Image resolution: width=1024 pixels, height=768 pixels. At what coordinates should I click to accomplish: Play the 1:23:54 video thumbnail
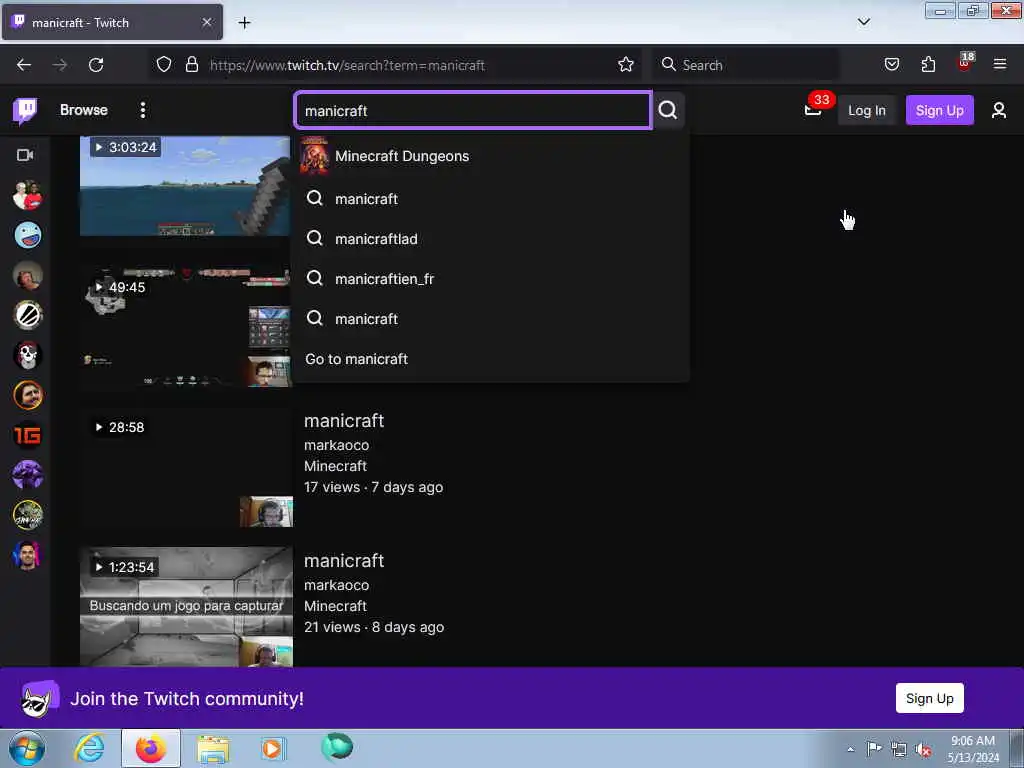pyautogui.click(x=186, y=607)
